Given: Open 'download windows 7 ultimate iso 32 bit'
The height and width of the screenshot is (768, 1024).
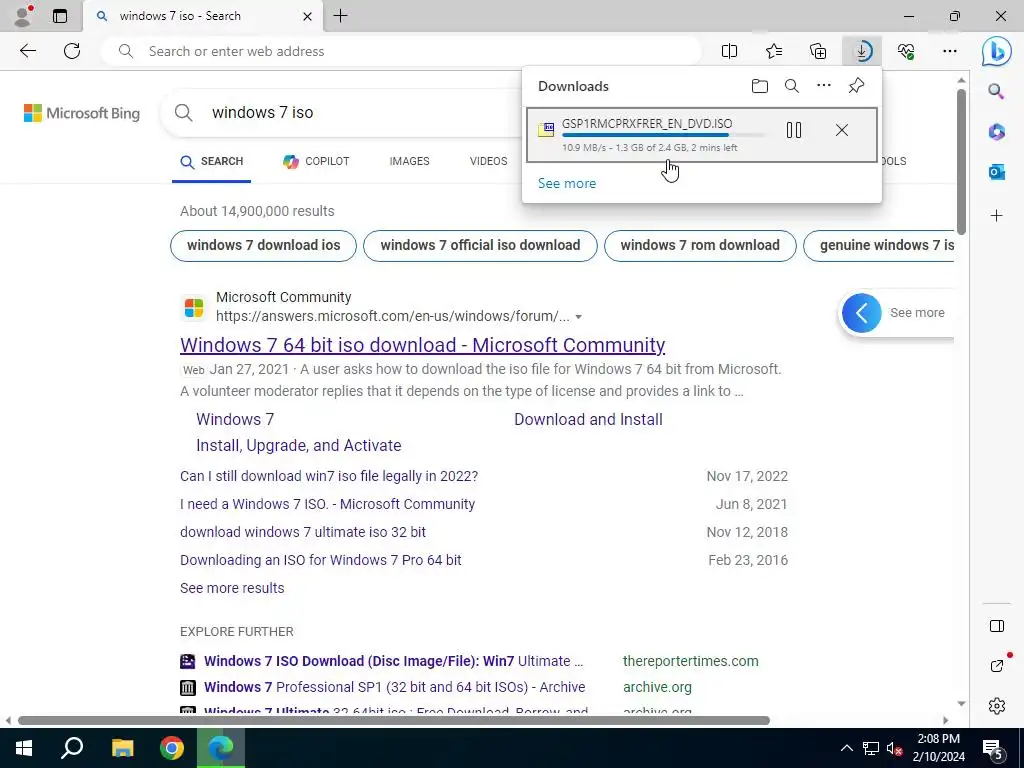Looking at the screenshot, I should tap(303, 532).
